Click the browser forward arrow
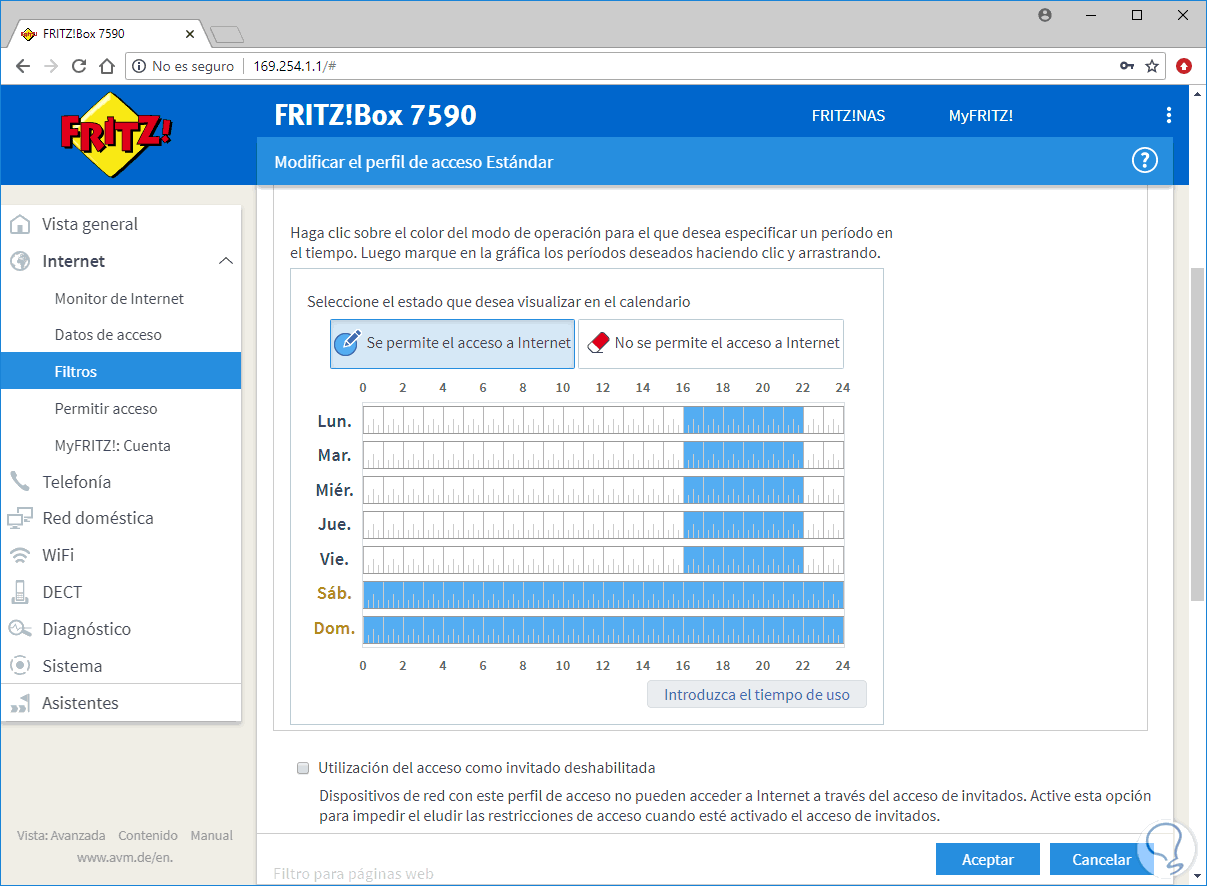The height and width of the screenshot is (886, 1207). pyautogui.click(x=51, y=66)
